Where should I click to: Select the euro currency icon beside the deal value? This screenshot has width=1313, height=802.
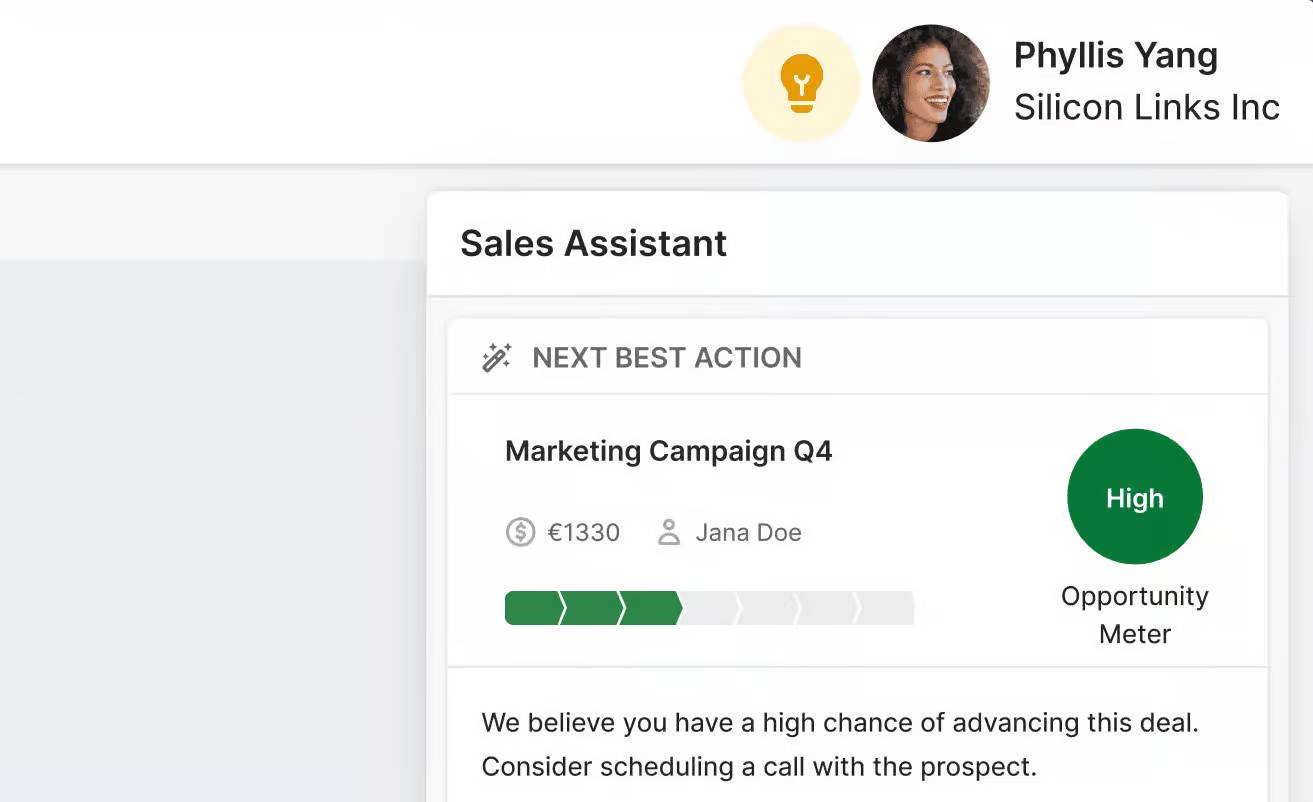[519, 533]
